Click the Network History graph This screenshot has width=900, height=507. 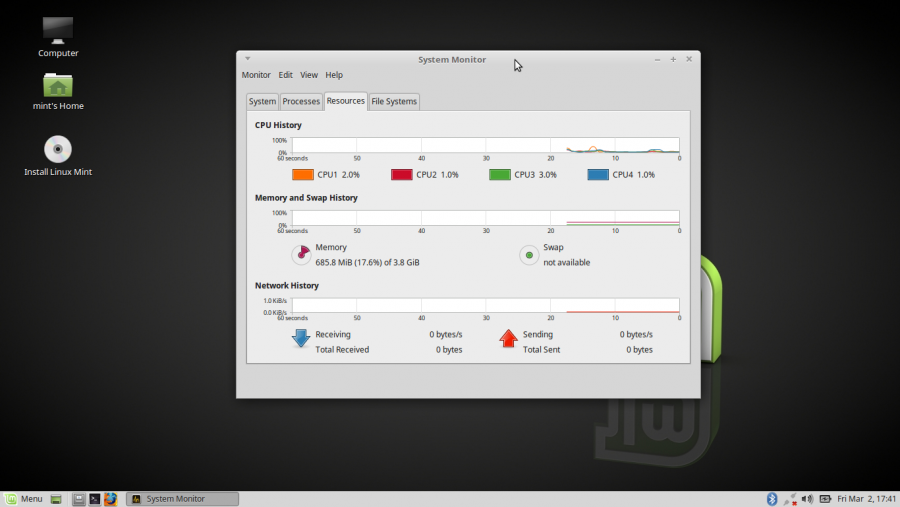coord(486,305)
